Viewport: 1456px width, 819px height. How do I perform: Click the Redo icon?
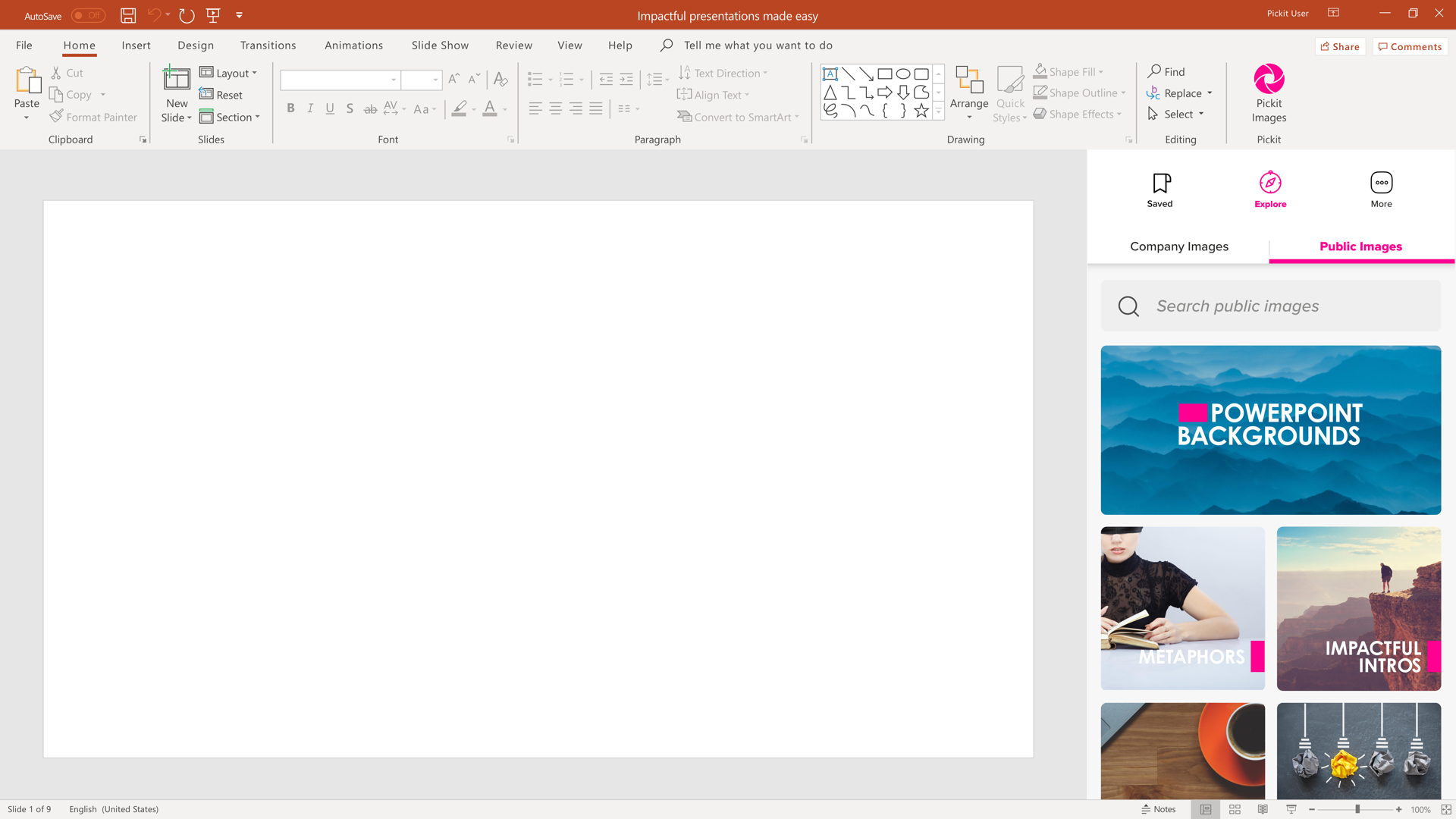click(x=187, y=15)
